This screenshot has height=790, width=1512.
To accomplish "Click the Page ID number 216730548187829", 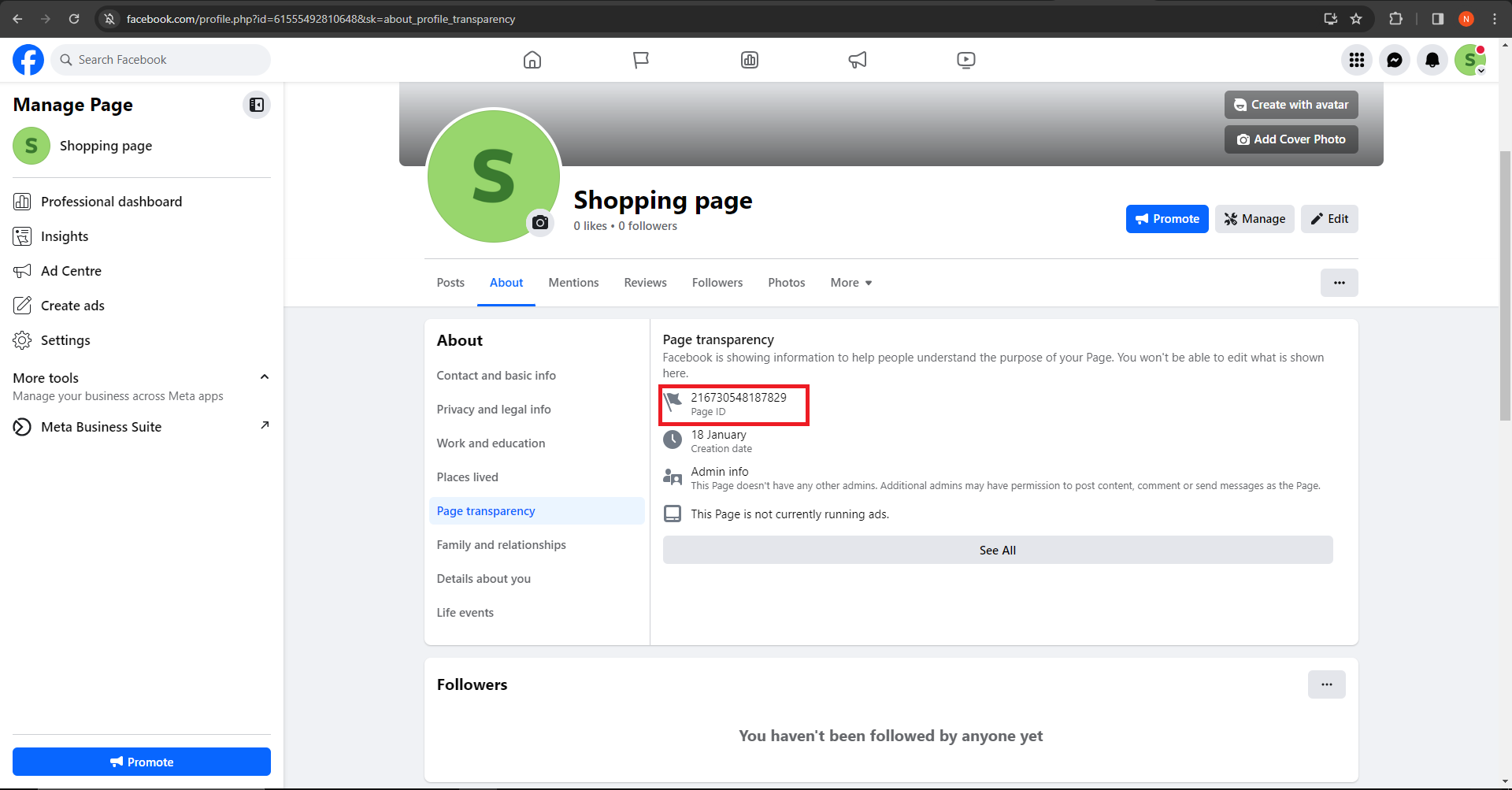I will pyautogui.click(x=739, y=397).
